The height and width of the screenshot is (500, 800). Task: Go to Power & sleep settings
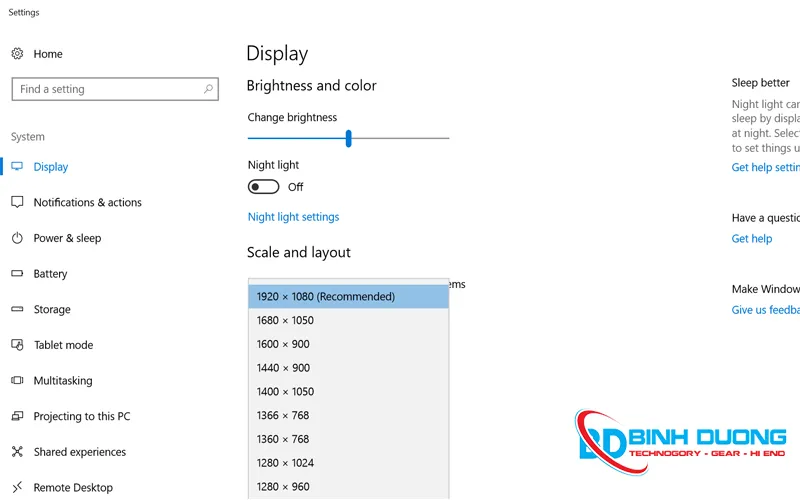click(67, 238)
